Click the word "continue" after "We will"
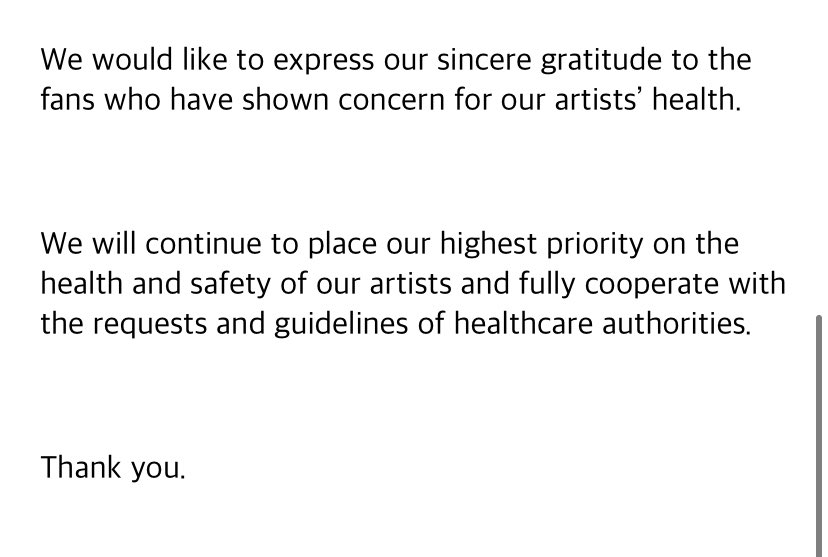Screen dimensions: 828x557 coord(203,244)
